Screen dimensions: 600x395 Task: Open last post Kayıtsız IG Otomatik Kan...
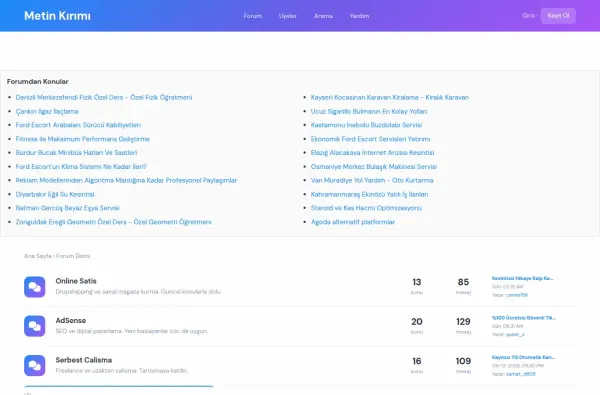(x=523, y=357)
